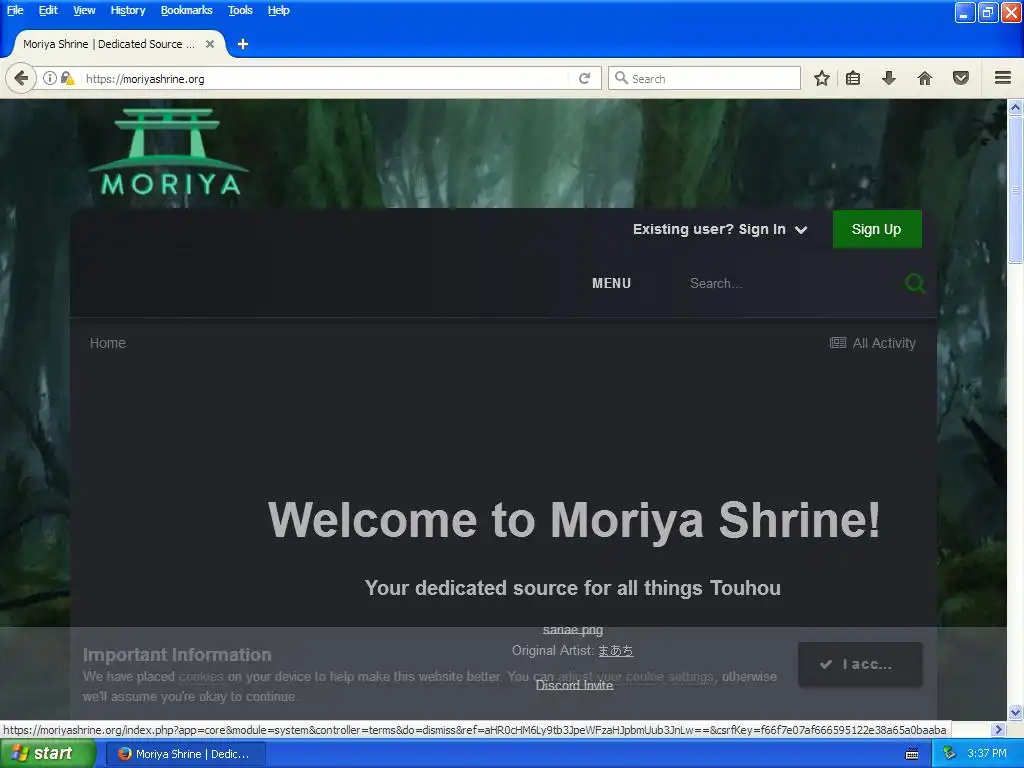Viewport: 1024px width, 768px height.
Task: Select the Moriya Shrine taskbar button
Action: [x=186, y=754]
